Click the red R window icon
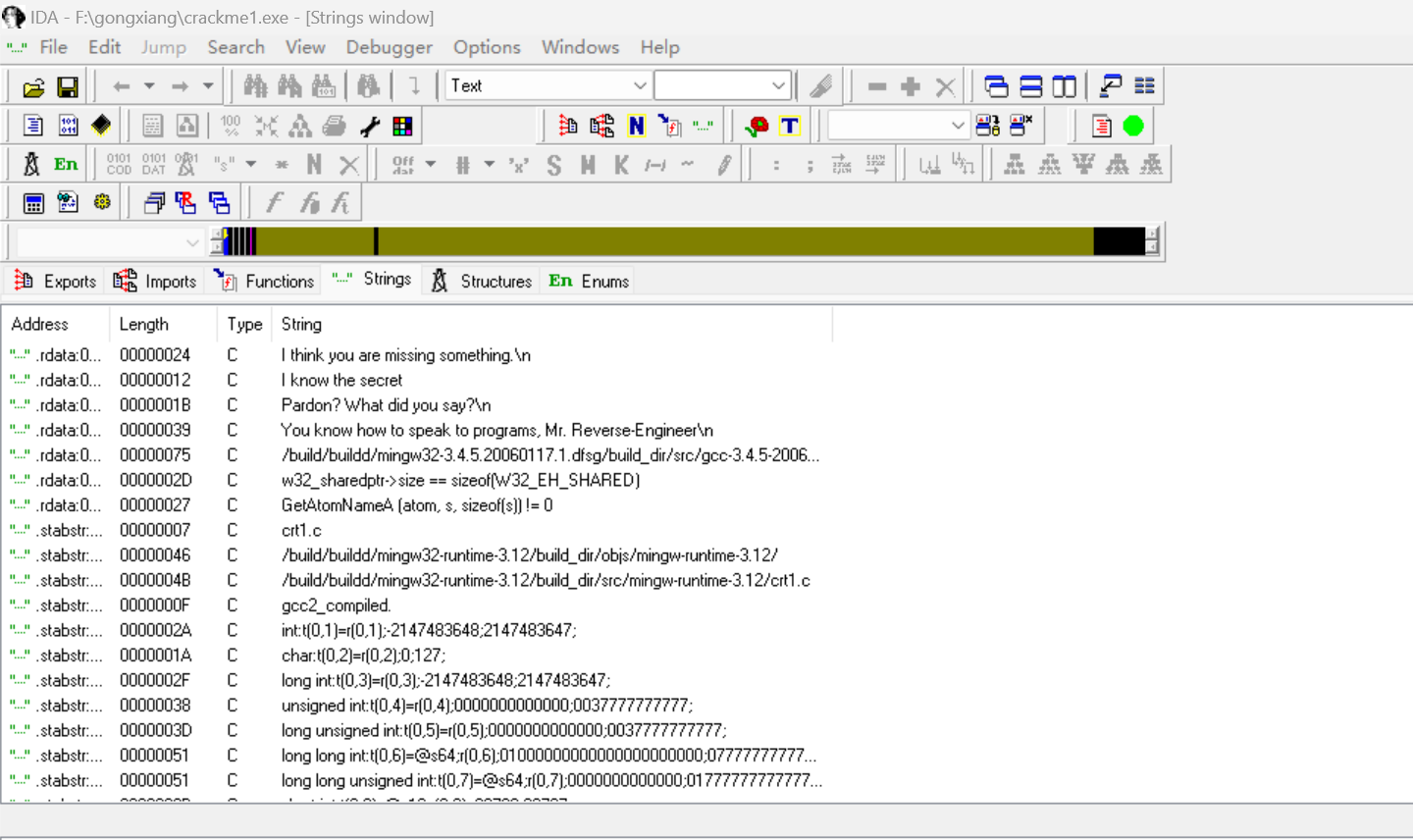 (185, 203)
